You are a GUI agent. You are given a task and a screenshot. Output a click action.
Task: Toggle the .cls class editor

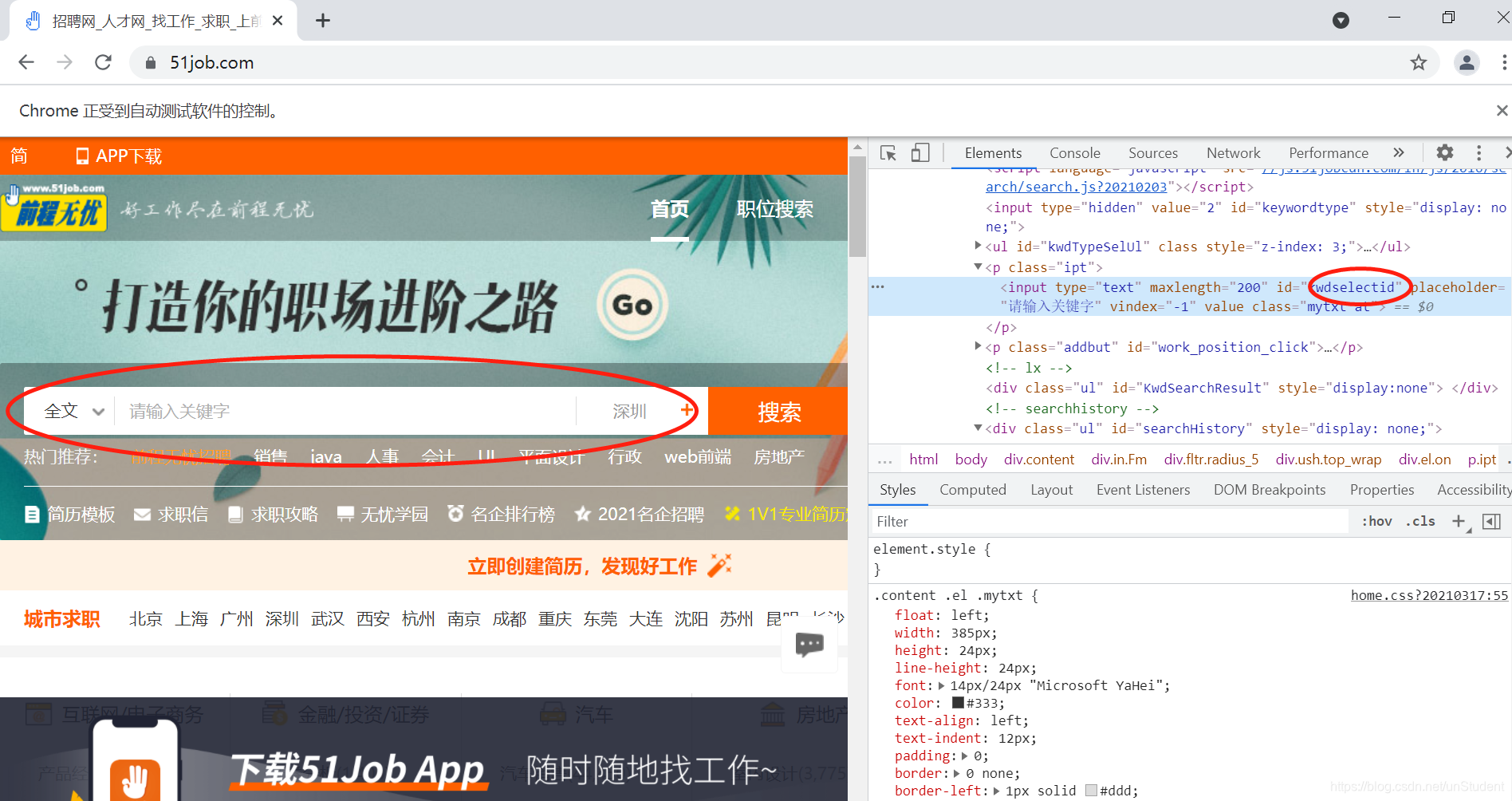[x=1420, y=521]
